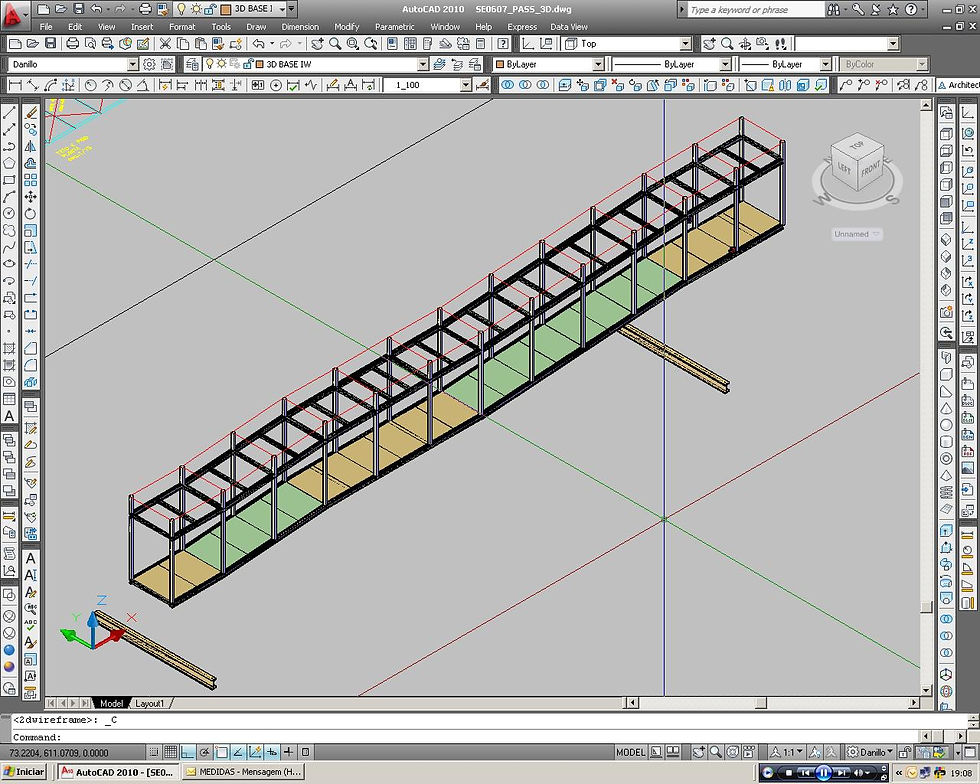Screen dimensions: 980x784
Task: Click the Aligned dimension tool
Action: pos(32,85)
